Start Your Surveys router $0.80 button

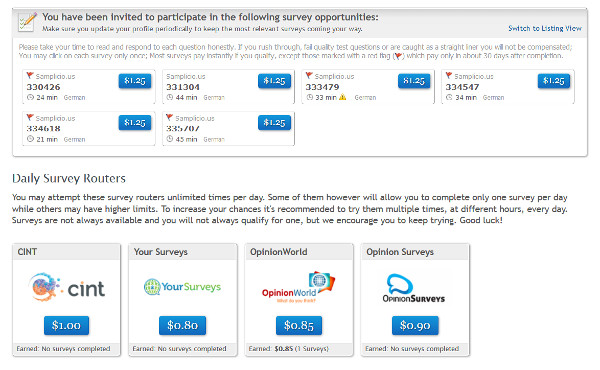(x=183, y=326)
